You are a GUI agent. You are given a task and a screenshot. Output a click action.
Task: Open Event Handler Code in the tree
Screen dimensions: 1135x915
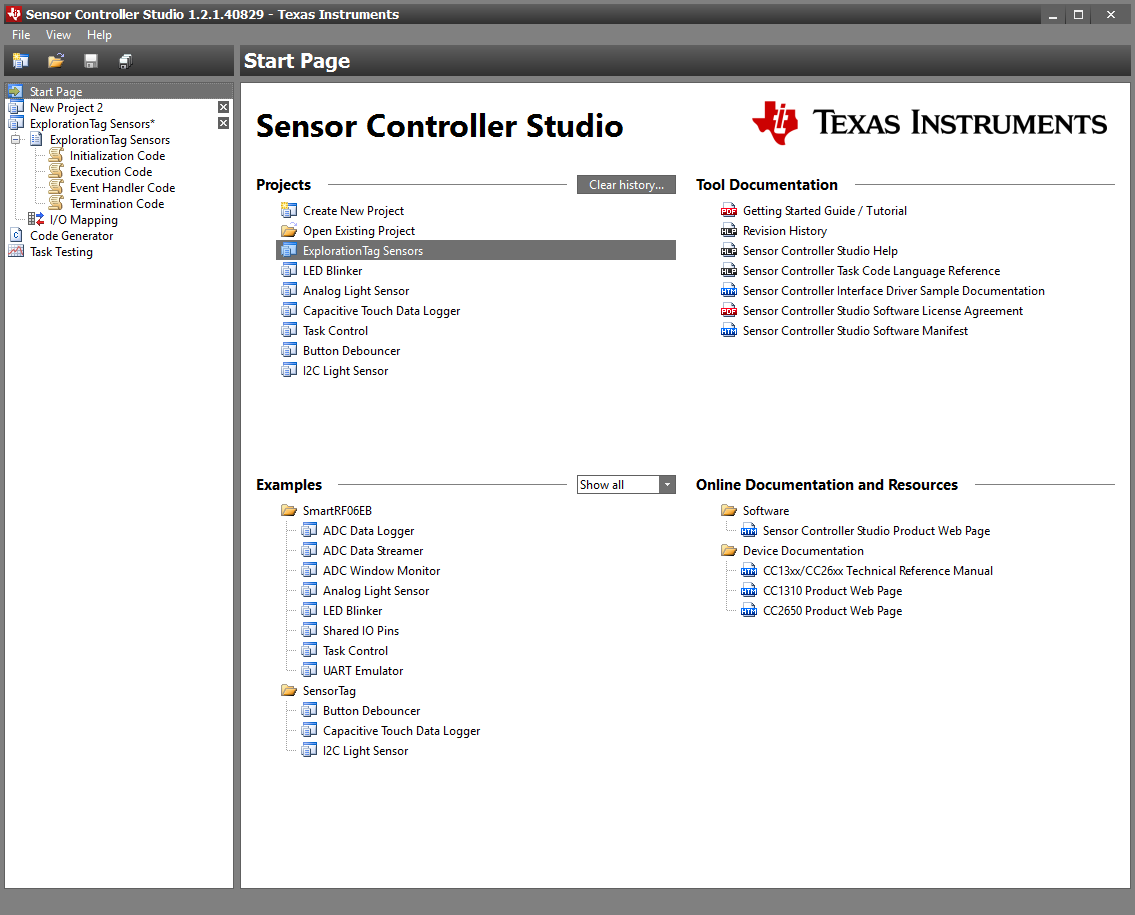[x=122, y=187]
